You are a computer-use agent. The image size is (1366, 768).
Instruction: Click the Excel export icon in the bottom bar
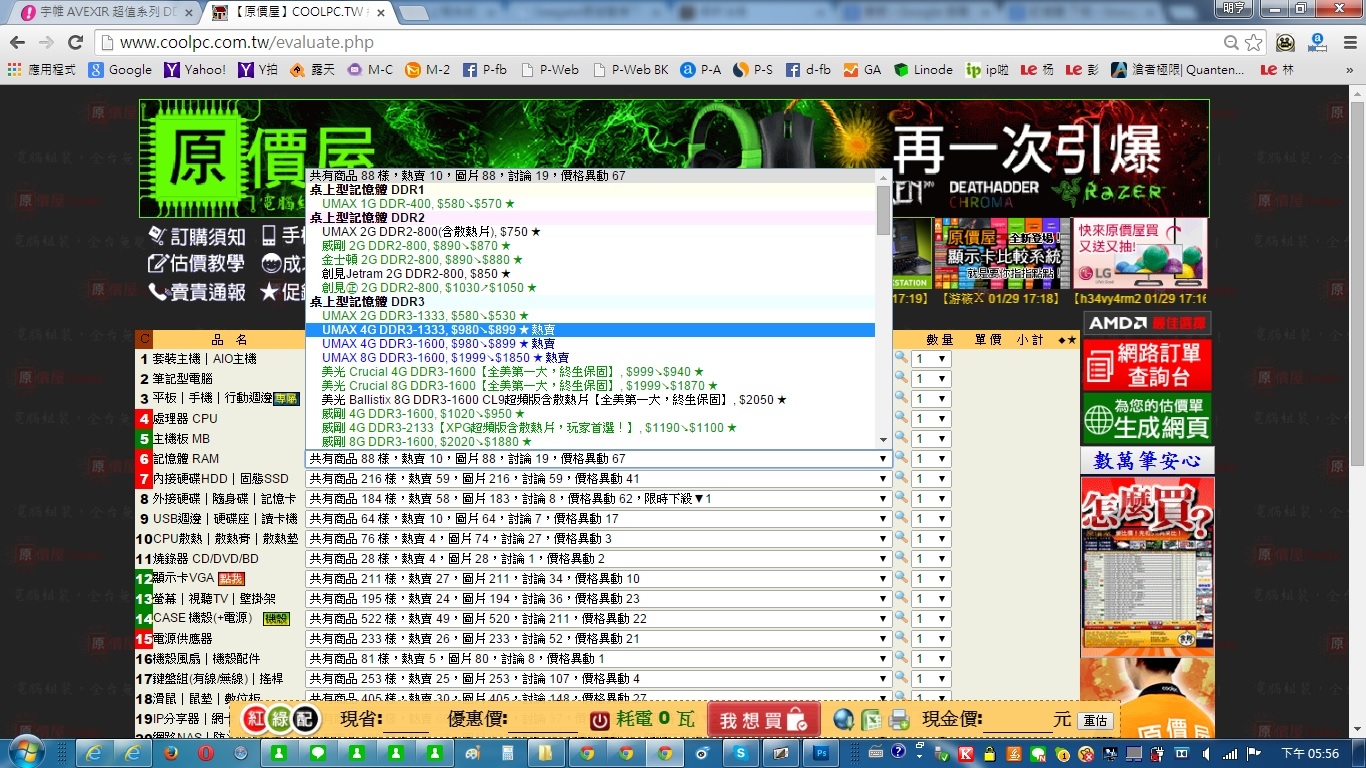[871, 719]
